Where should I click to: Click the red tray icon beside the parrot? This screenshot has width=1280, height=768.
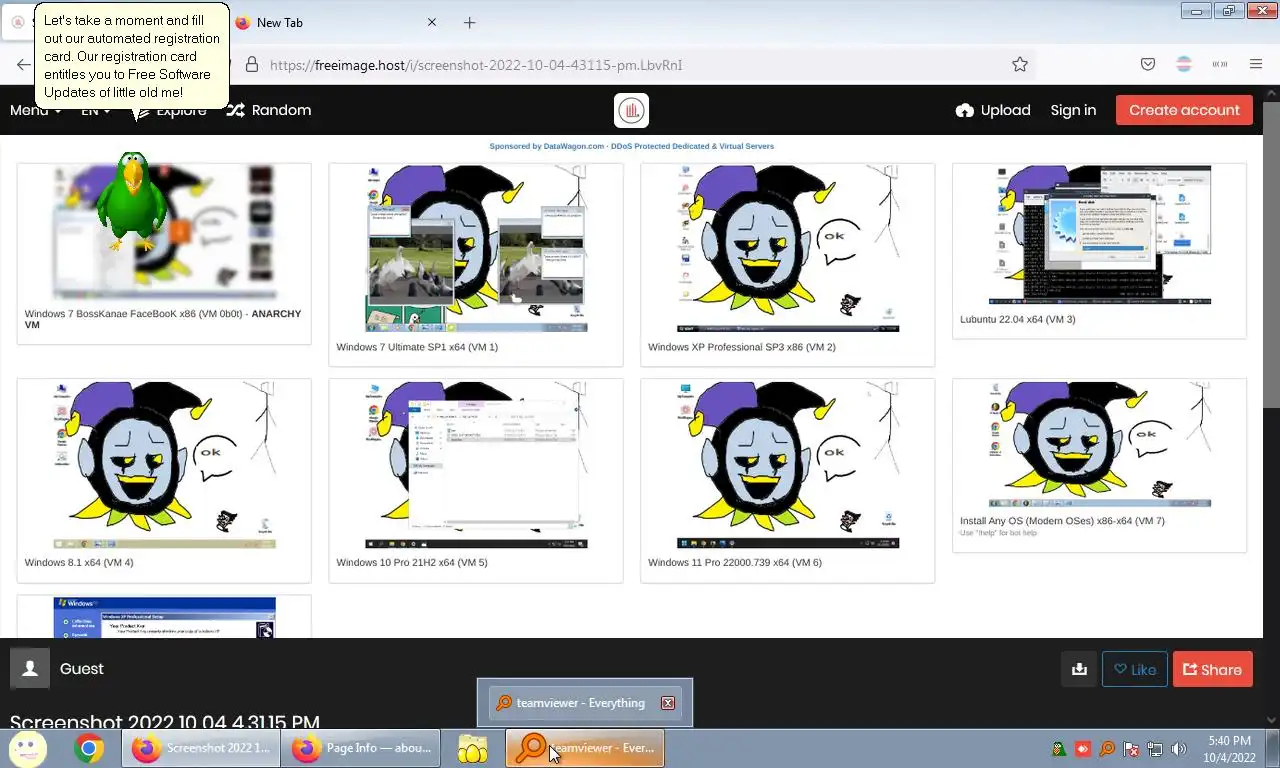(x=1083, y=749)
